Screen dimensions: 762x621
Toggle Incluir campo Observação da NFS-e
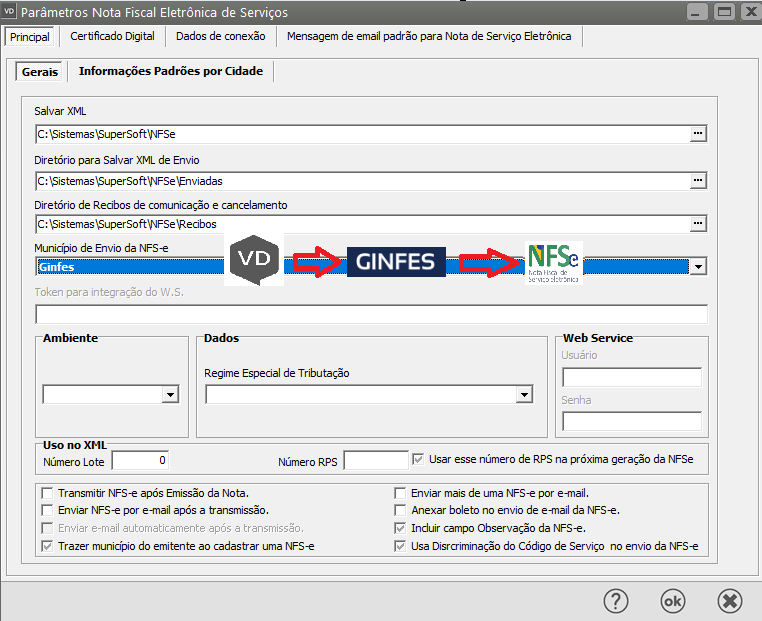(x=401, y=528)
